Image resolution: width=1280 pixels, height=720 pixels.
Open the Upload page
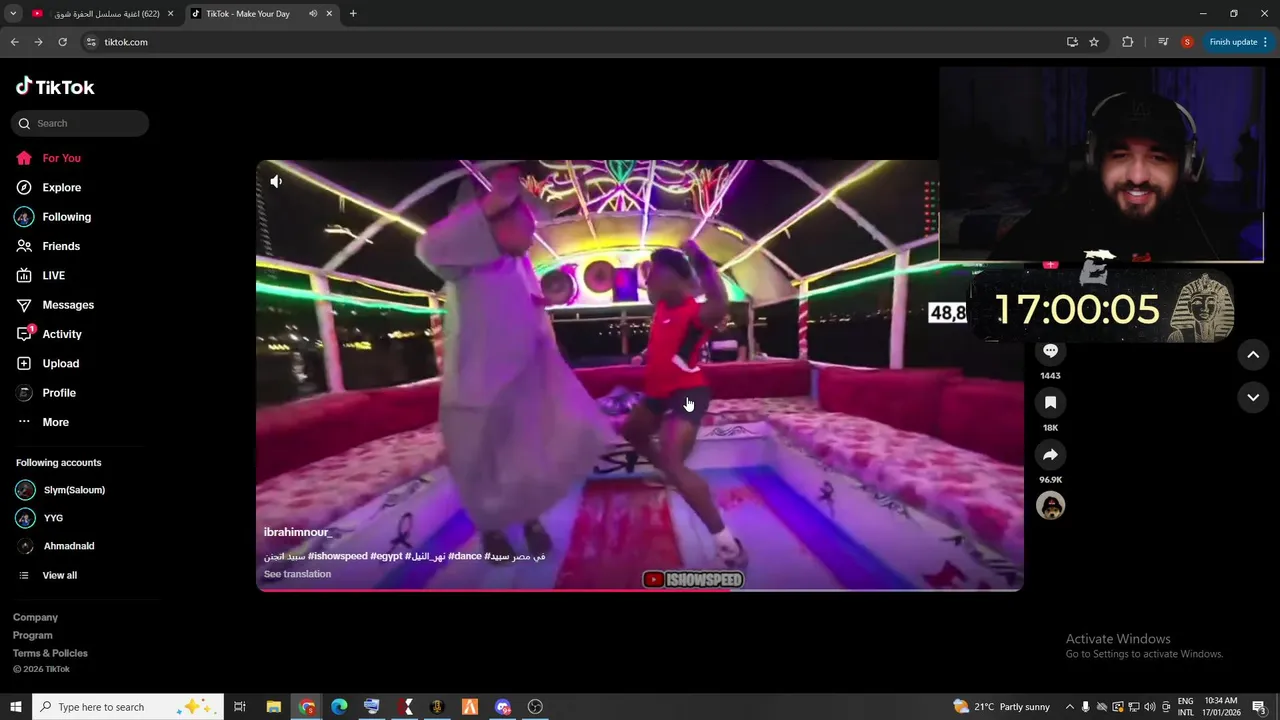[47, 363]
